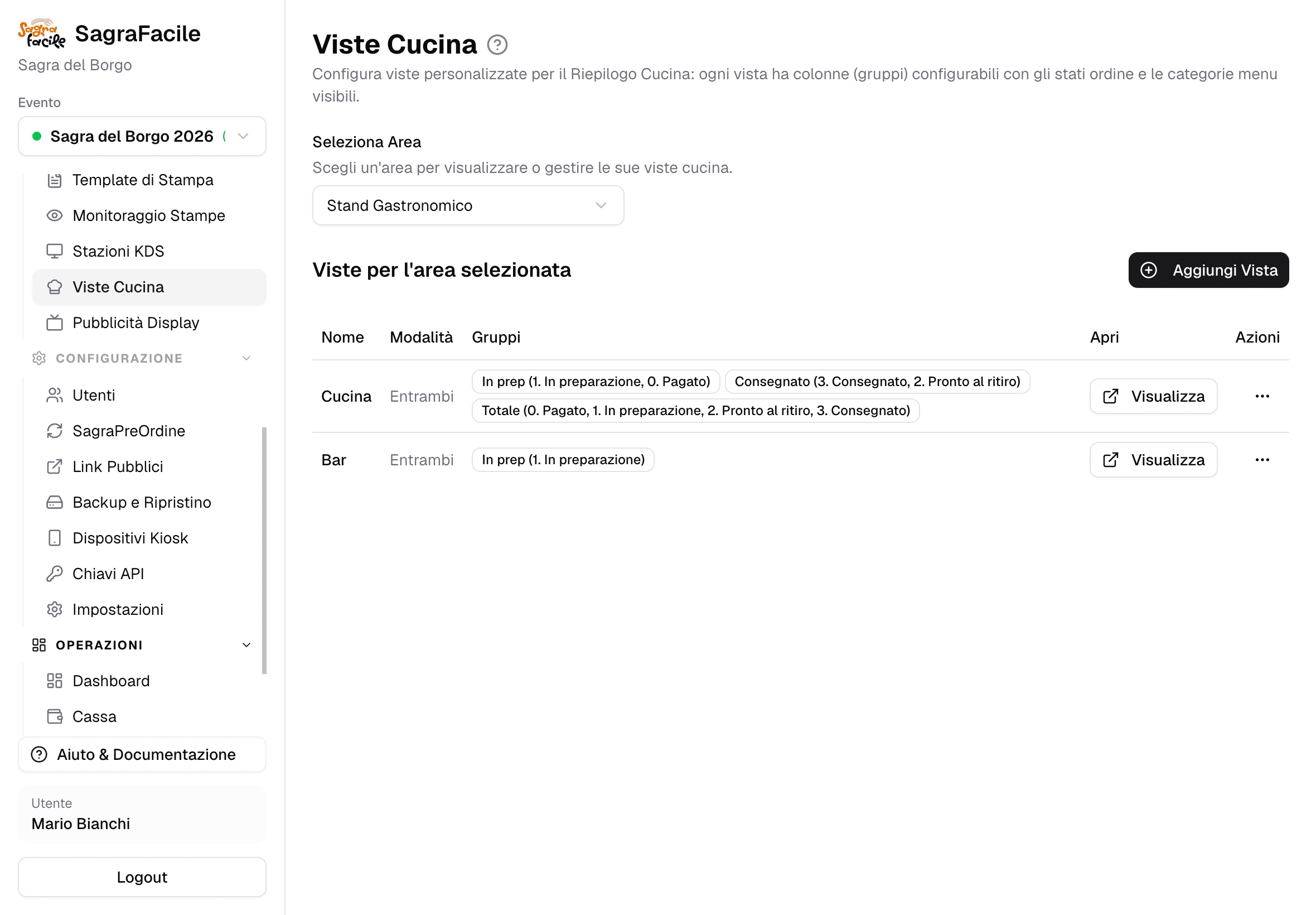The width and height of the screenshot is (1316, 915).
Task: Click the SagraFacile logo icon
Action: pos(42,33)
